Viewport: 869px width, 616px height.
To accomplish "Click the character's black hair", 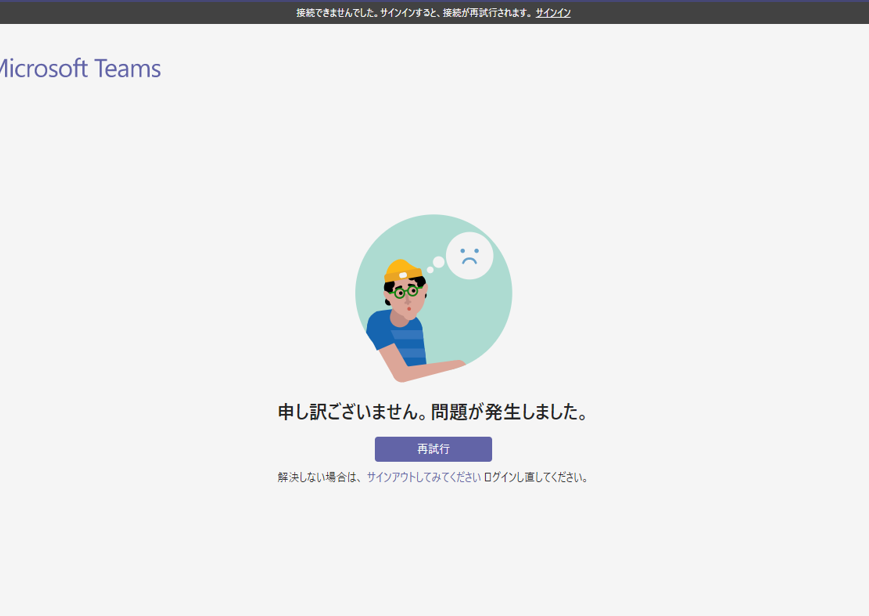I will [x=390, y=288].
